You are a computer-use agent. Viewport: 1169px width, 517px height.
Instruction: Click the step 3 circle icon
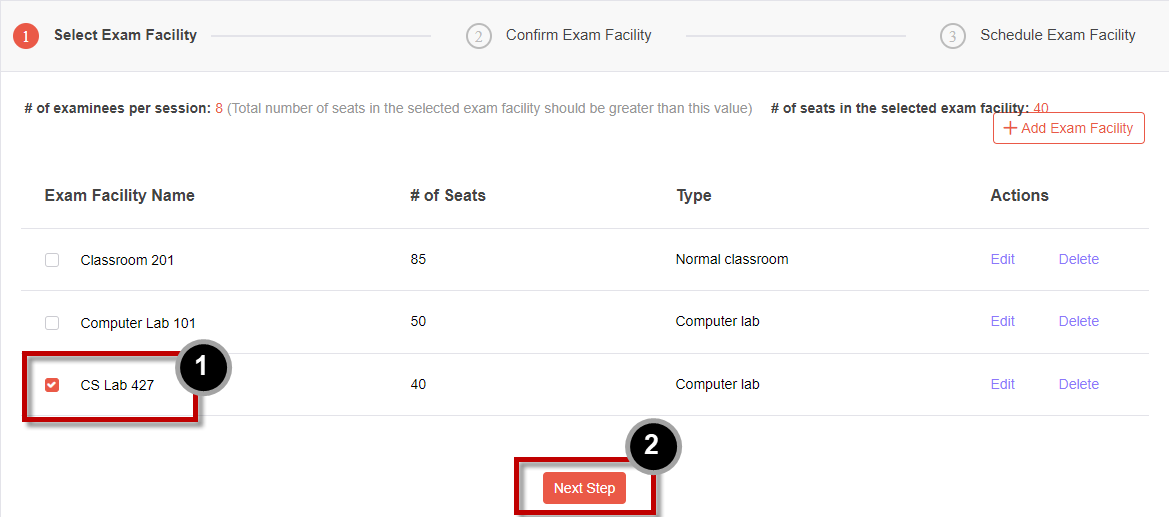pos(953,36)
